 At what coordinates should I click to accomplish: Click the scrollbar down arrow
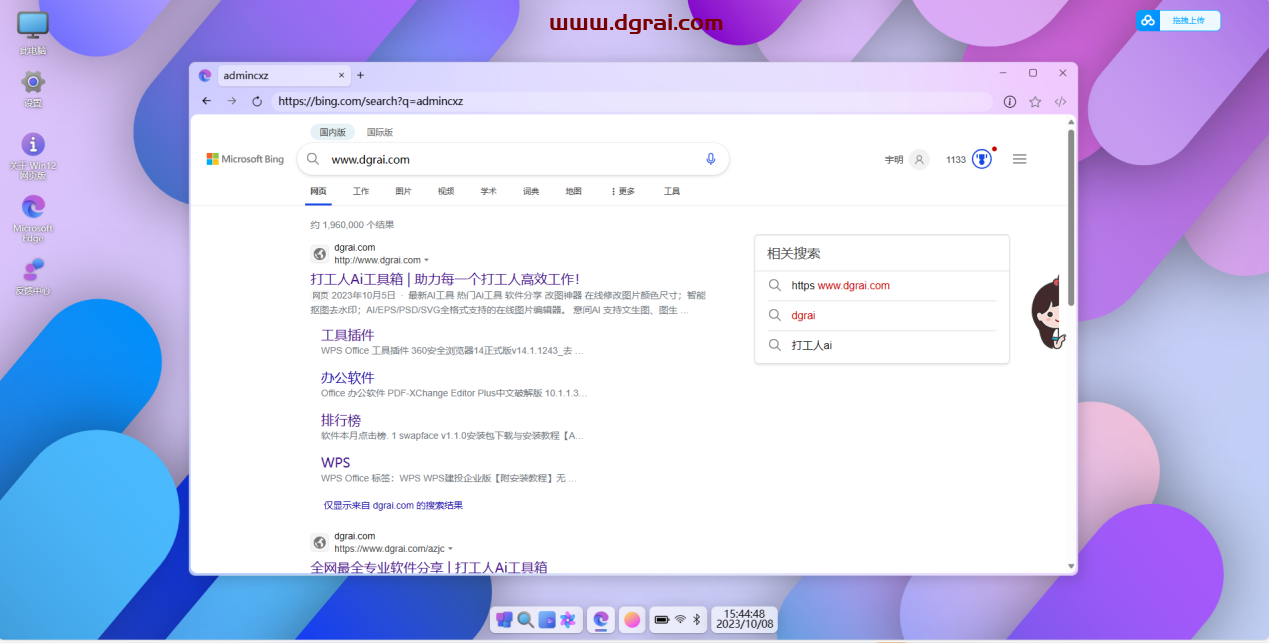tap(1072, 567)
